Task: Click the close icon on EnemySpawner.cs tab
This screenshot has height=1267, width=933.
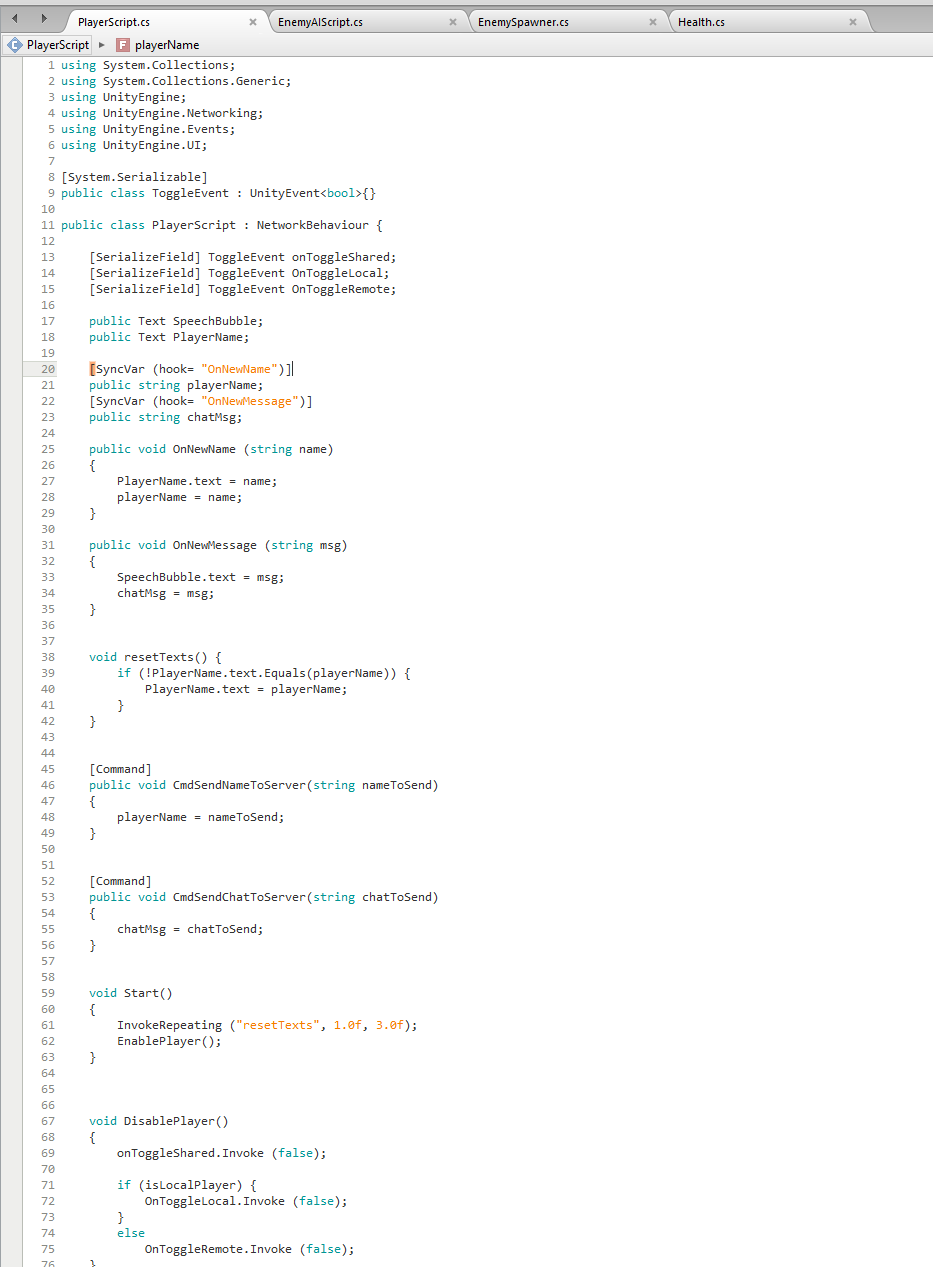Action: point(653,19)
